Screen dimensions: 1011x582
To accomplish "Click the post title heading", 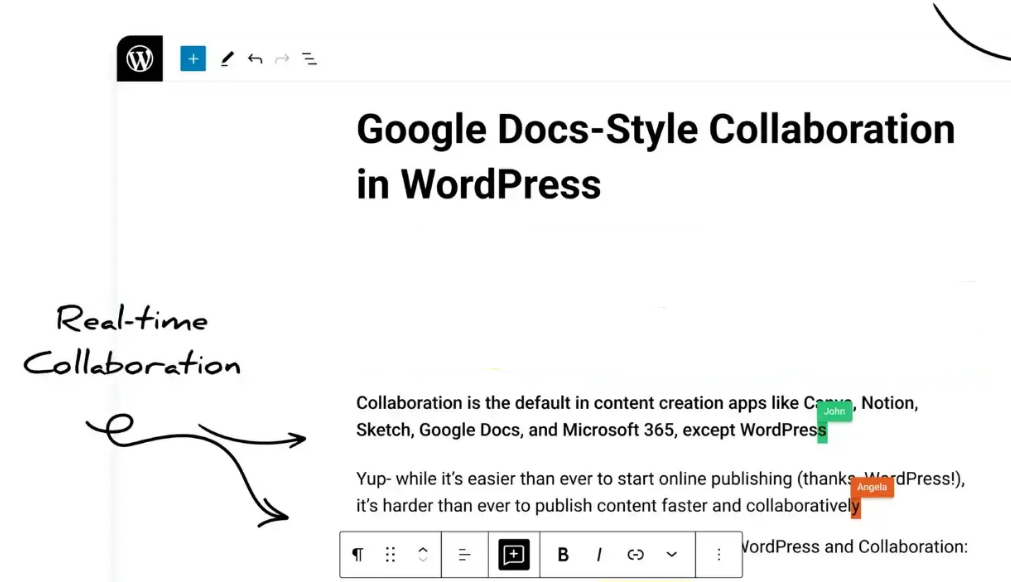I will coord(655,157).
